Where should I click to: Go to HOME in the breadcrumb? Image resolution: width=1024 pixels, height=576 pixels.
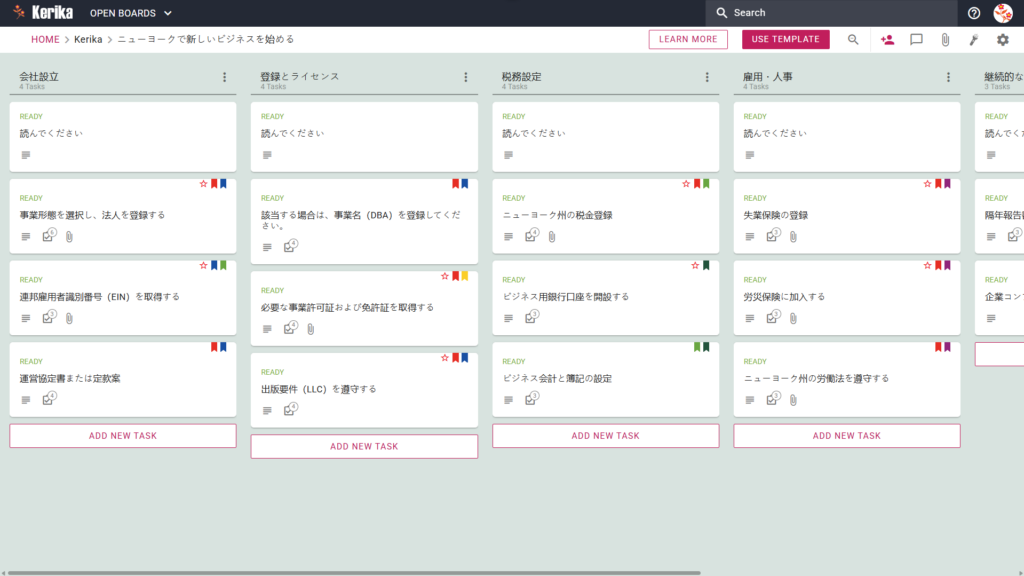(x=45, y=39)
